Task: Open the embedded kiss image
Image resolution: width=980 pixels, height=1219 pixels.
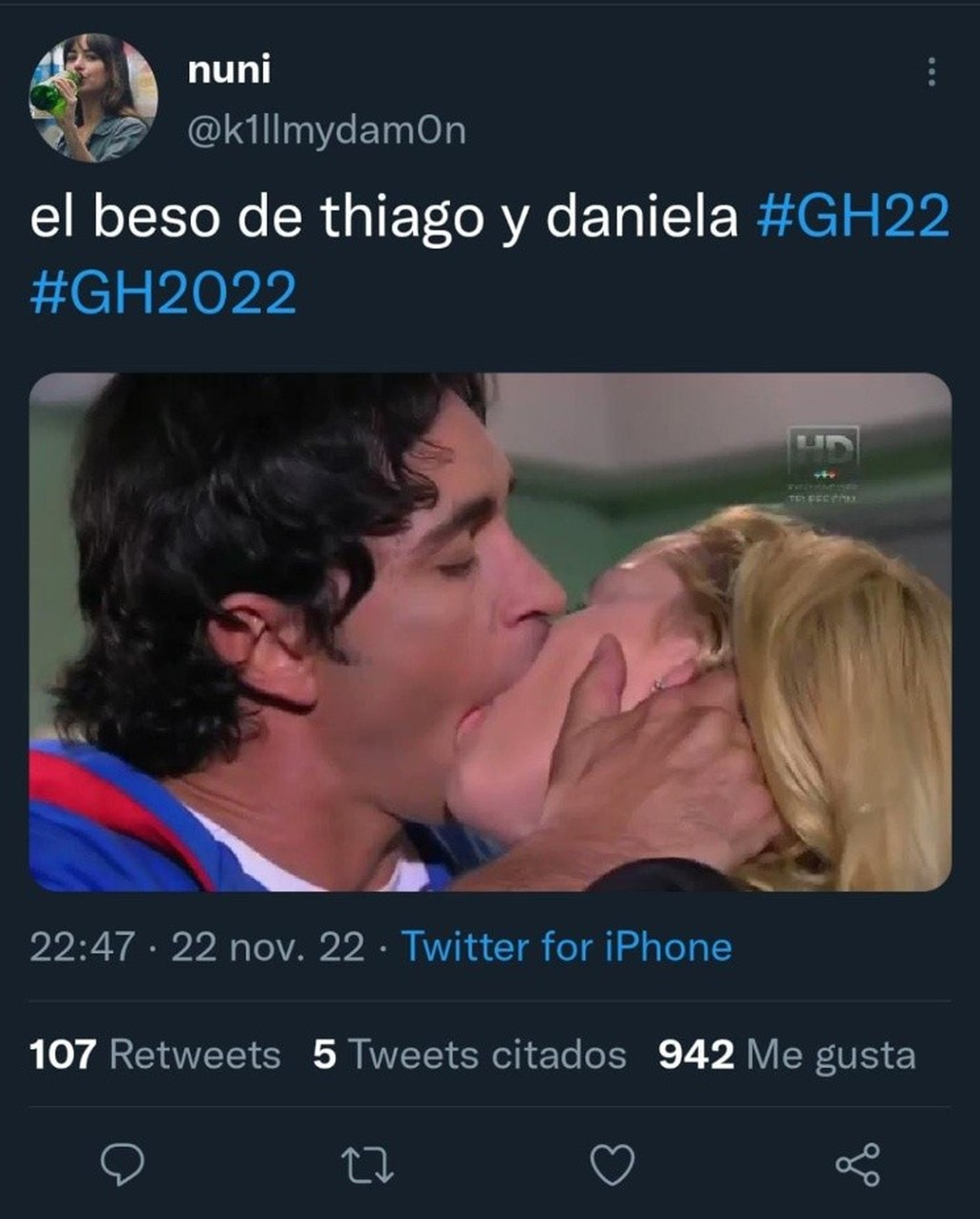Action: (490, 632)
